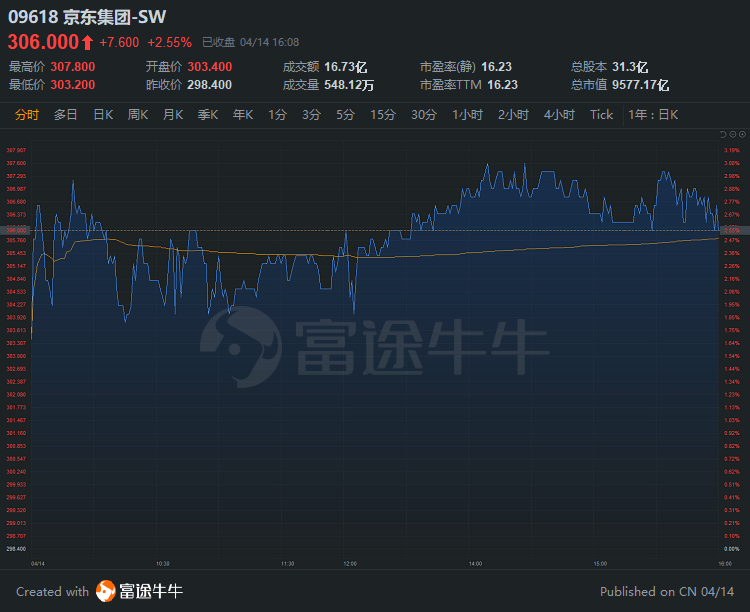Switch to the 多日 multi-day tab
The height and width of the screenshot is (612, 750).
pyautogui.click(x=66, y=115)
